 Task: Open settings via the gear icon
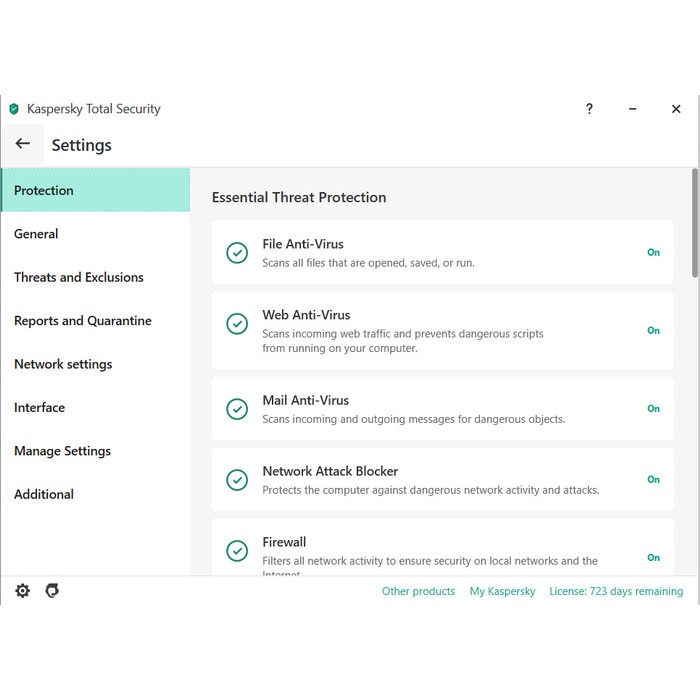[22, 591]
